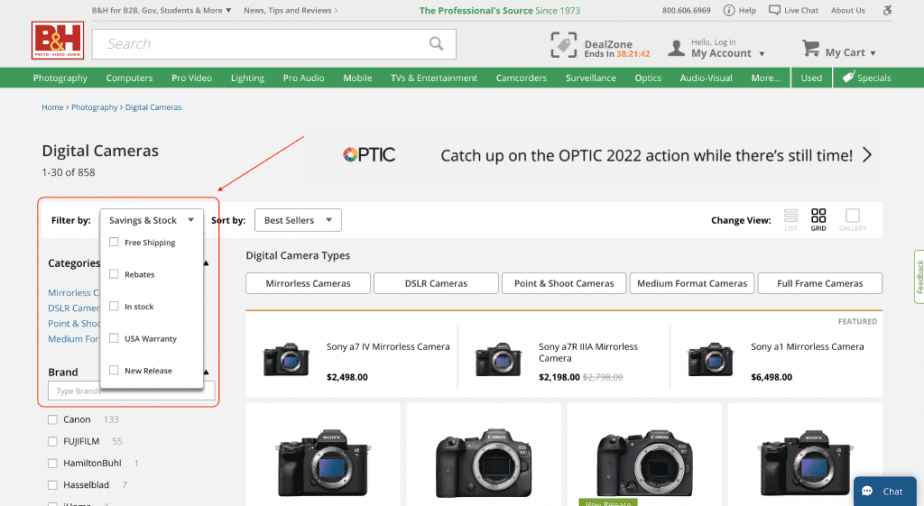Click the OPTIC logo
Image resolution: width=924 pixels, height=506 pixels.
click(x=369, y=155)
